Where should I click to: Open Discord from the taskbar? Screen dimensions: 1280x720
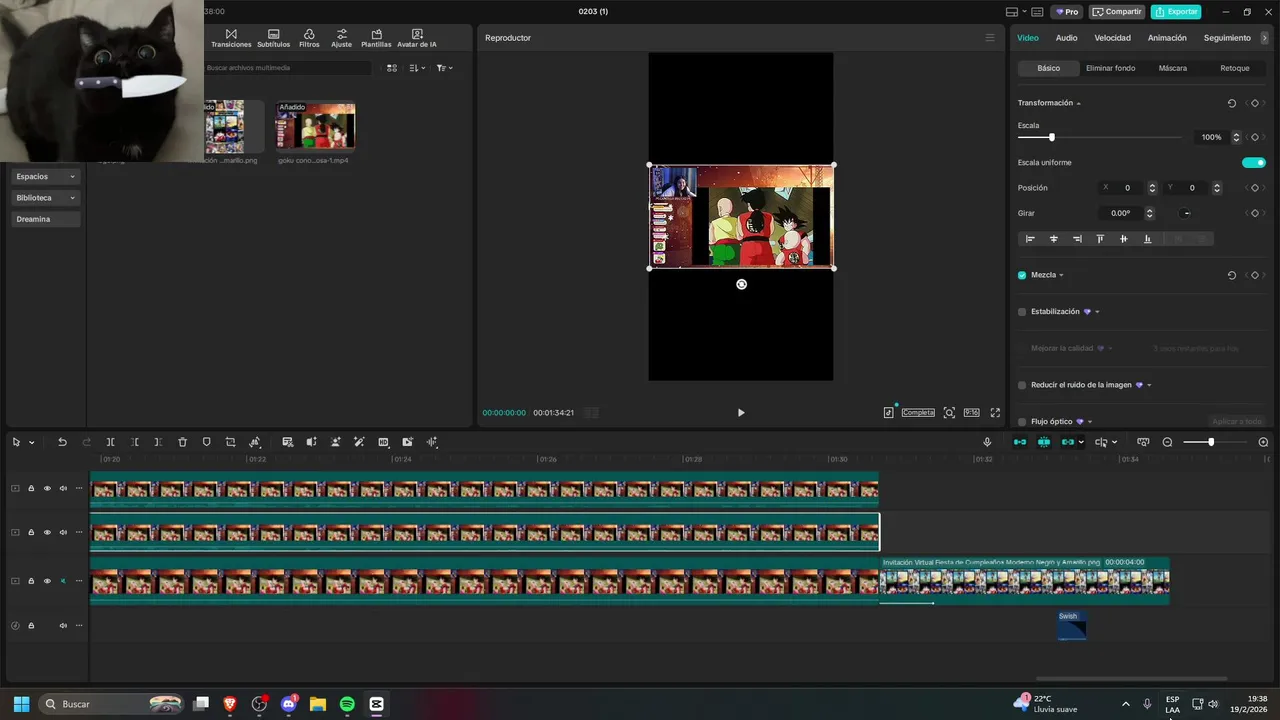(x=289, y=704)
